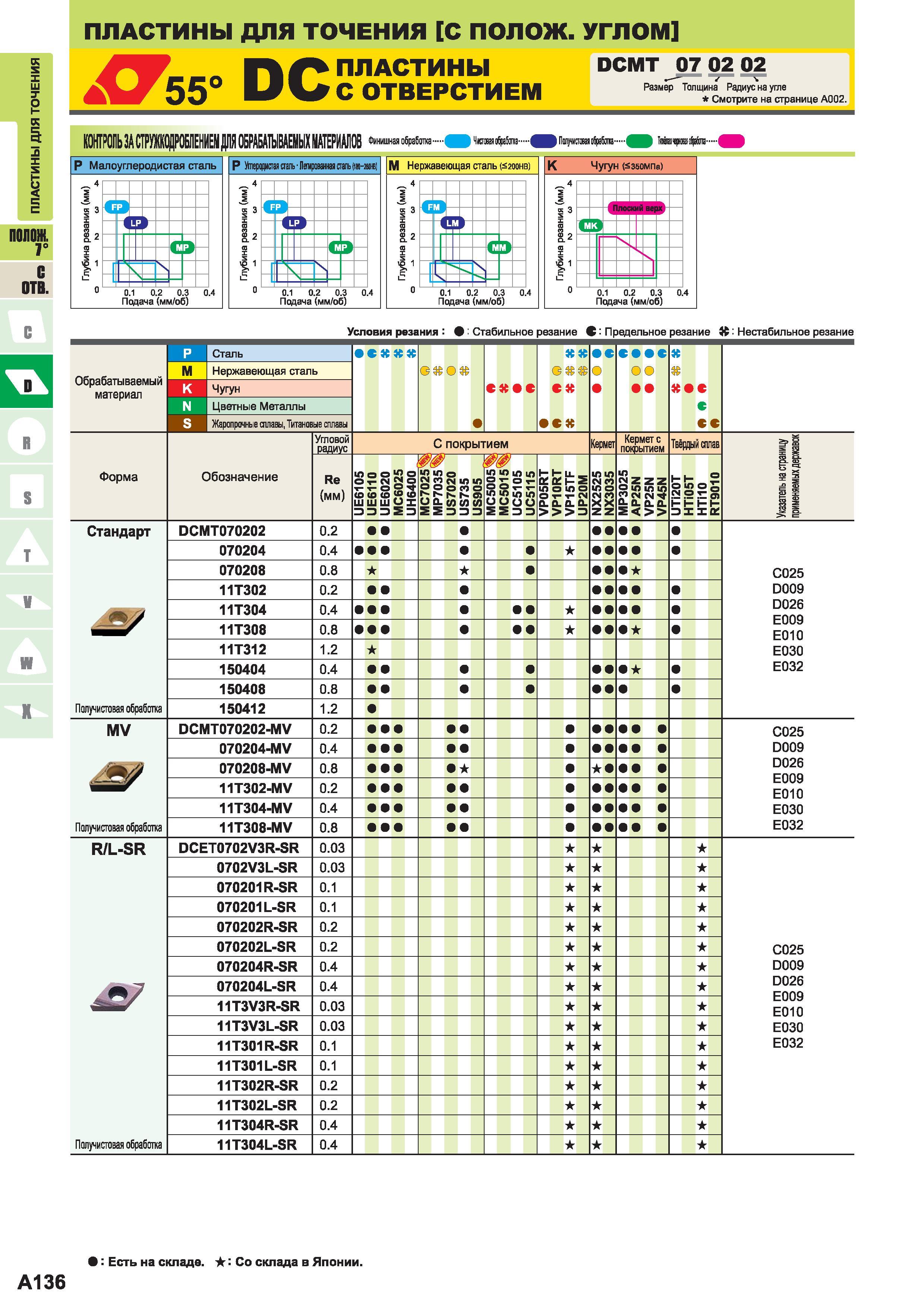Click LP label in Малоуглеродистая сталь chart
Viewport: 924px width, 1308px height.
point(136,223)
